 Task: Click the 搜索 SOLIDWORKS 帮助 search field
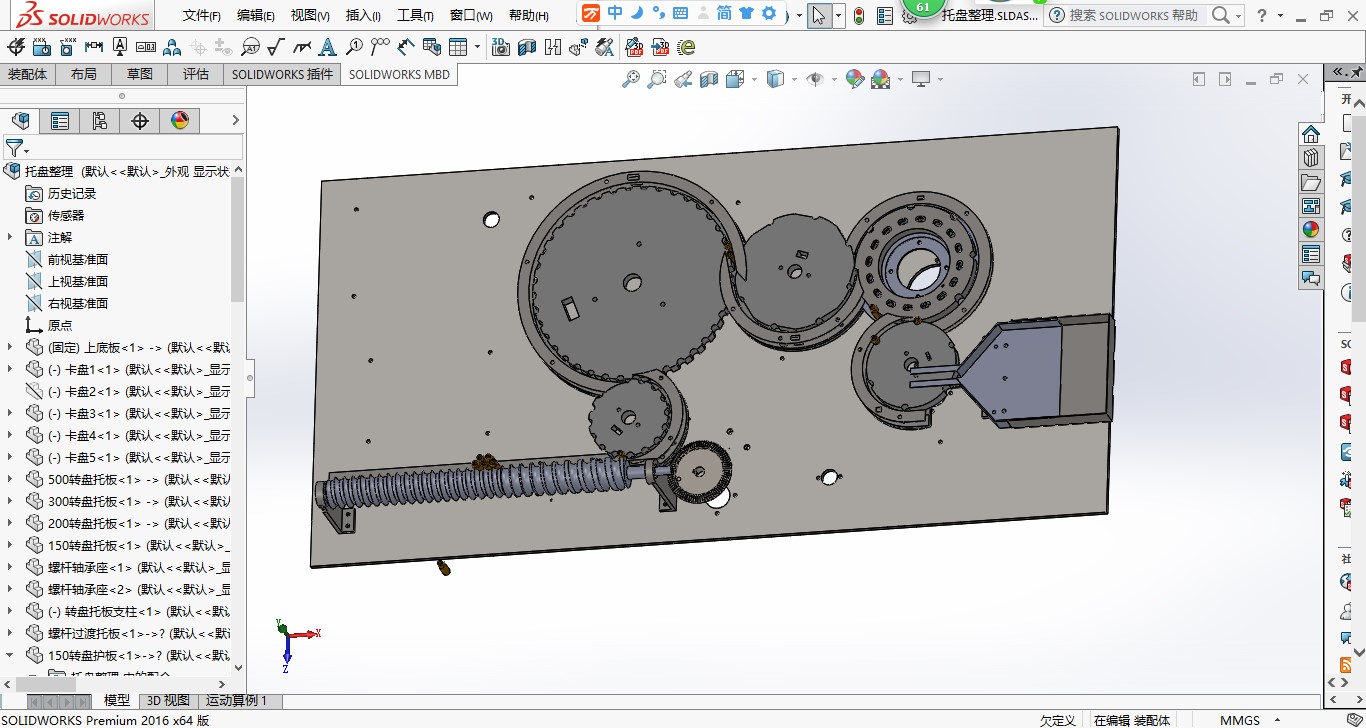[x=1134, y=15]
